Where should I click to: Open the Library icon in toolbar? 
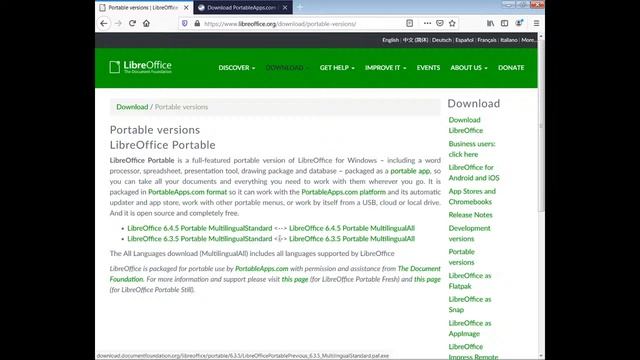pos(490,23)
